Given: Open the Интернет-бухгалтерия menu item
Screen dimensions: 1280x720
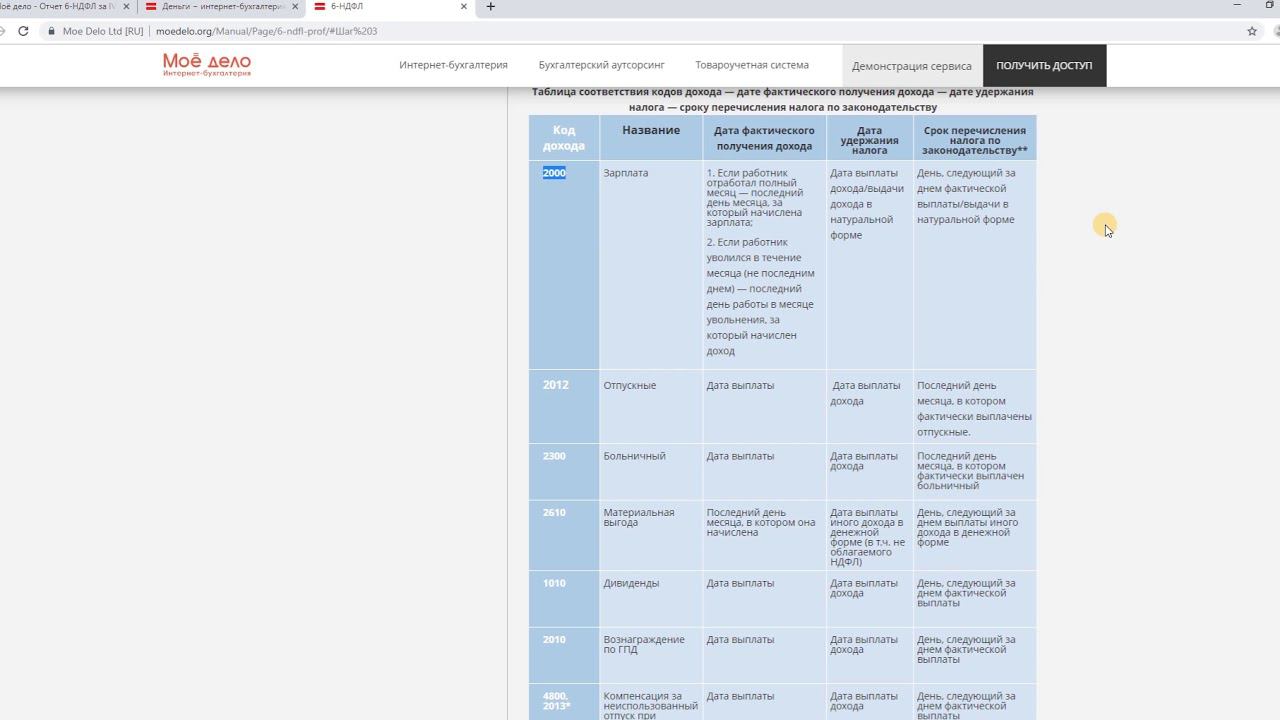Looking at the screenshot, I should pos(453,65).
